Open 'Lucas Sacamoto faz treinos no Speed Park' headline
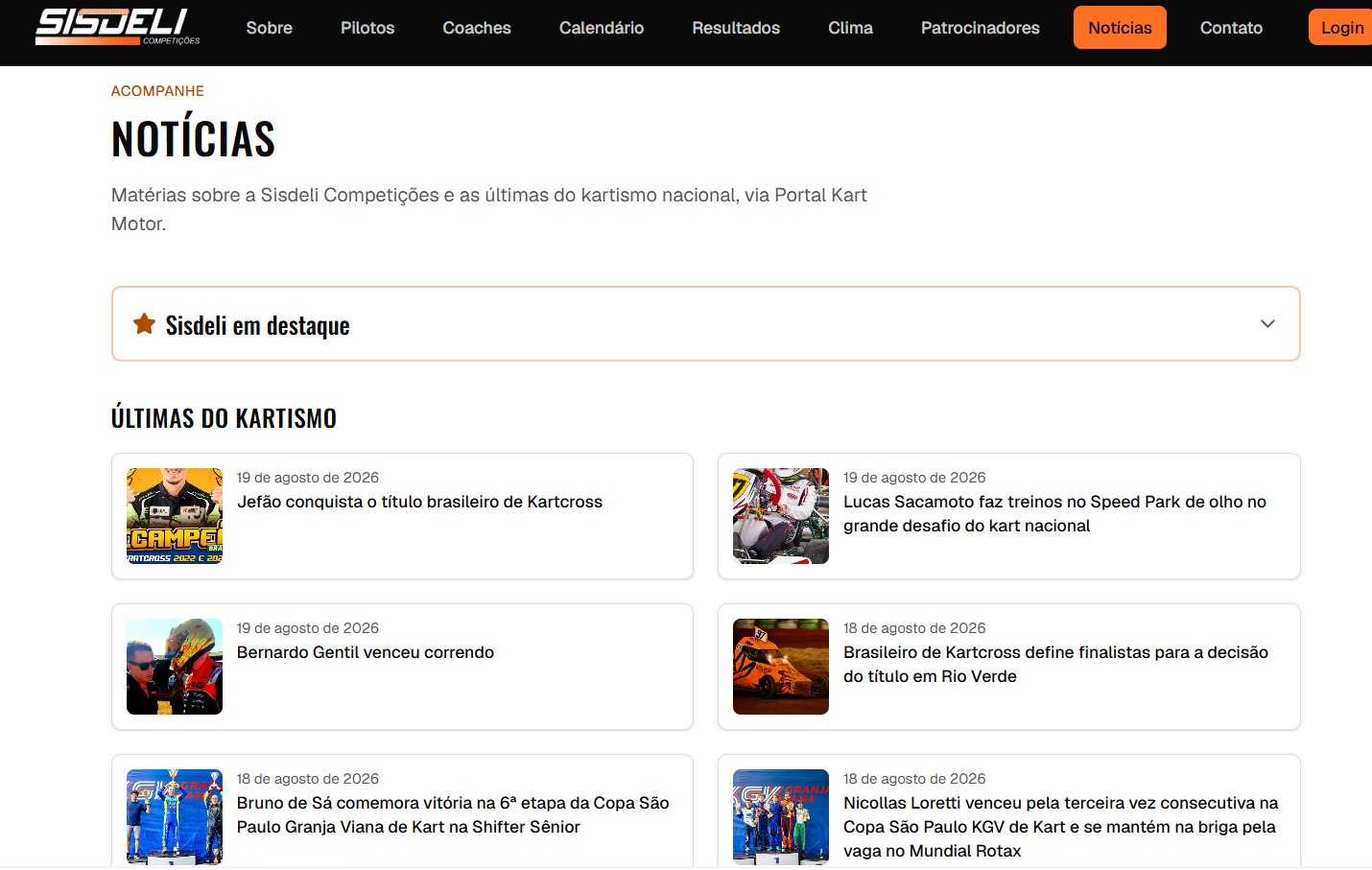Screen dimensions: 1372x870 (x=1054, y=514)
